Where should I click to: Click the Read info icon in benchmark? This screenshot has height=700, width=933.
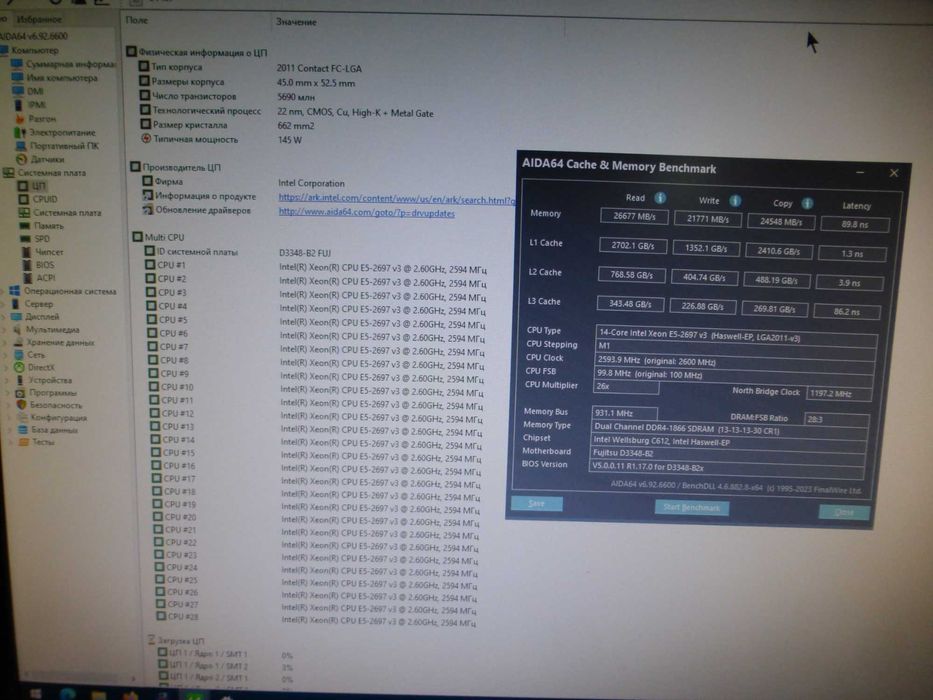click(660, 198)
